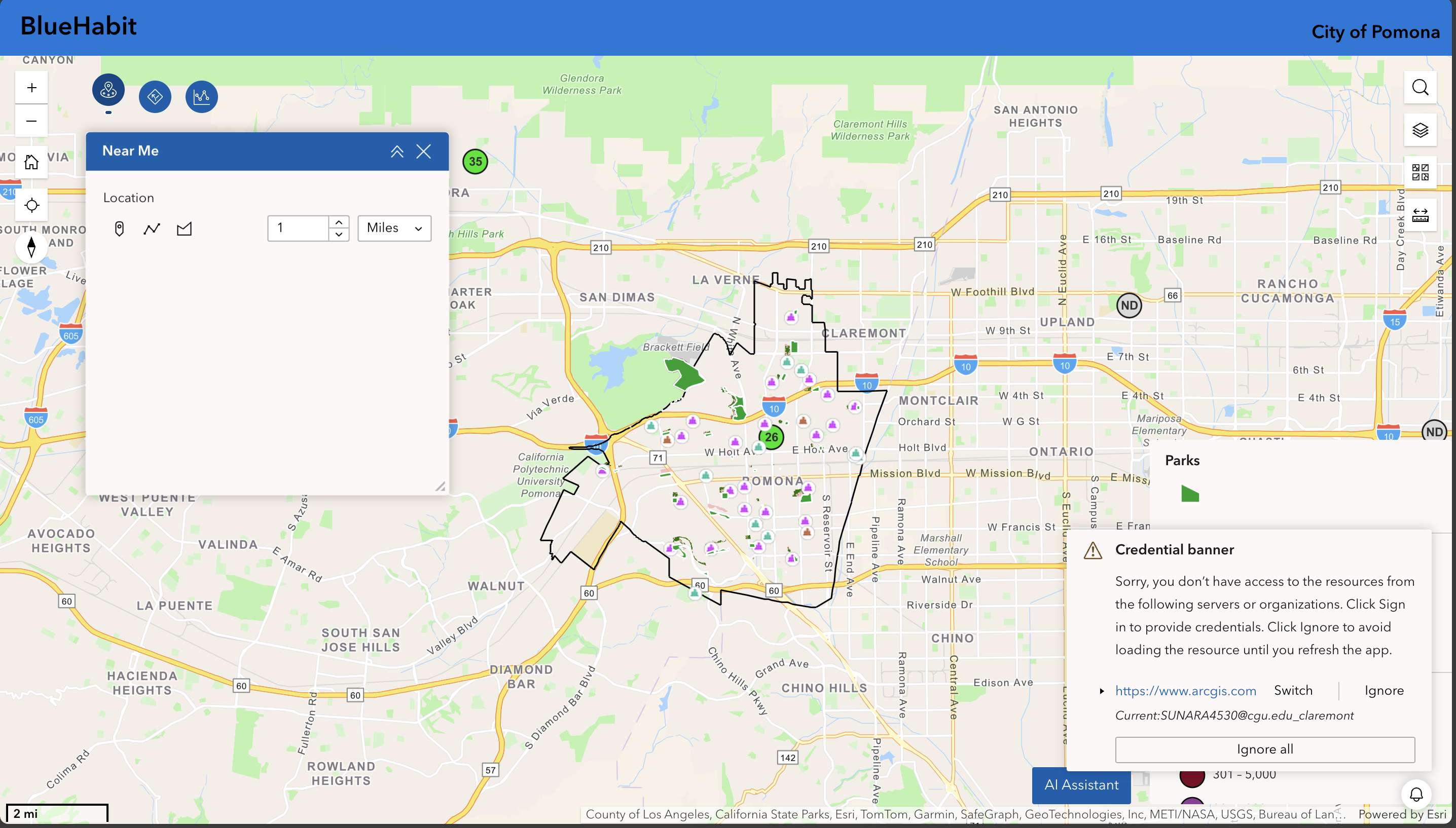Open the Directions widget icon
This screenshot has width=1456, height=828.
coord(155,97)
